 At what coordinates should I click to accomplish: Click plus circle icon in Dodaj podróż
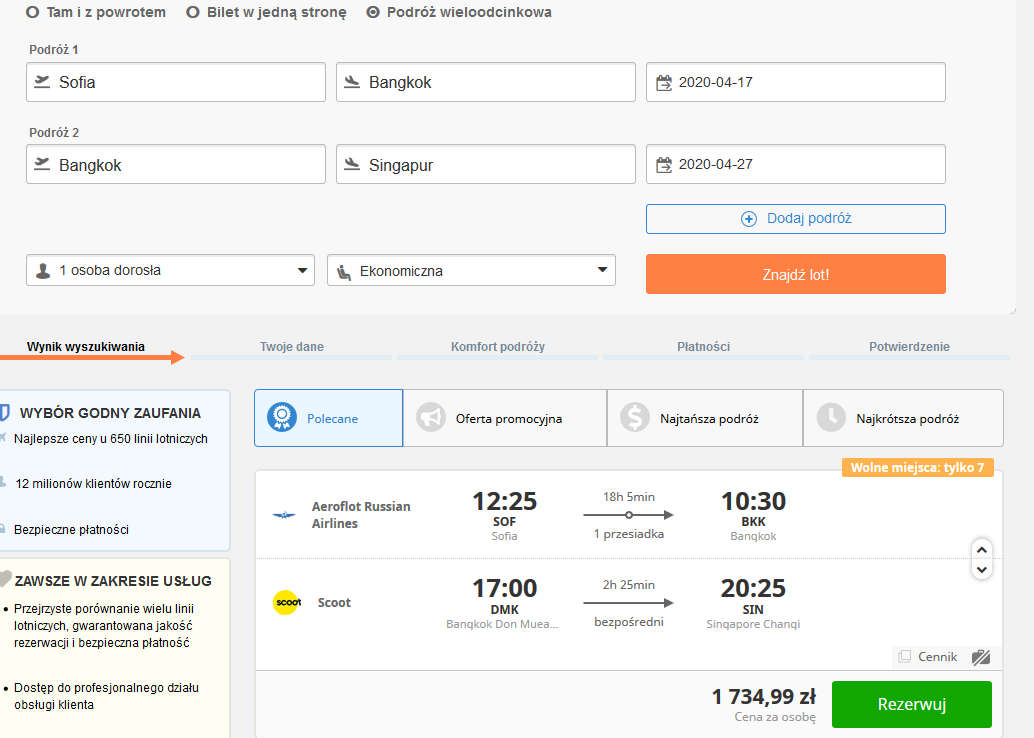749,219
